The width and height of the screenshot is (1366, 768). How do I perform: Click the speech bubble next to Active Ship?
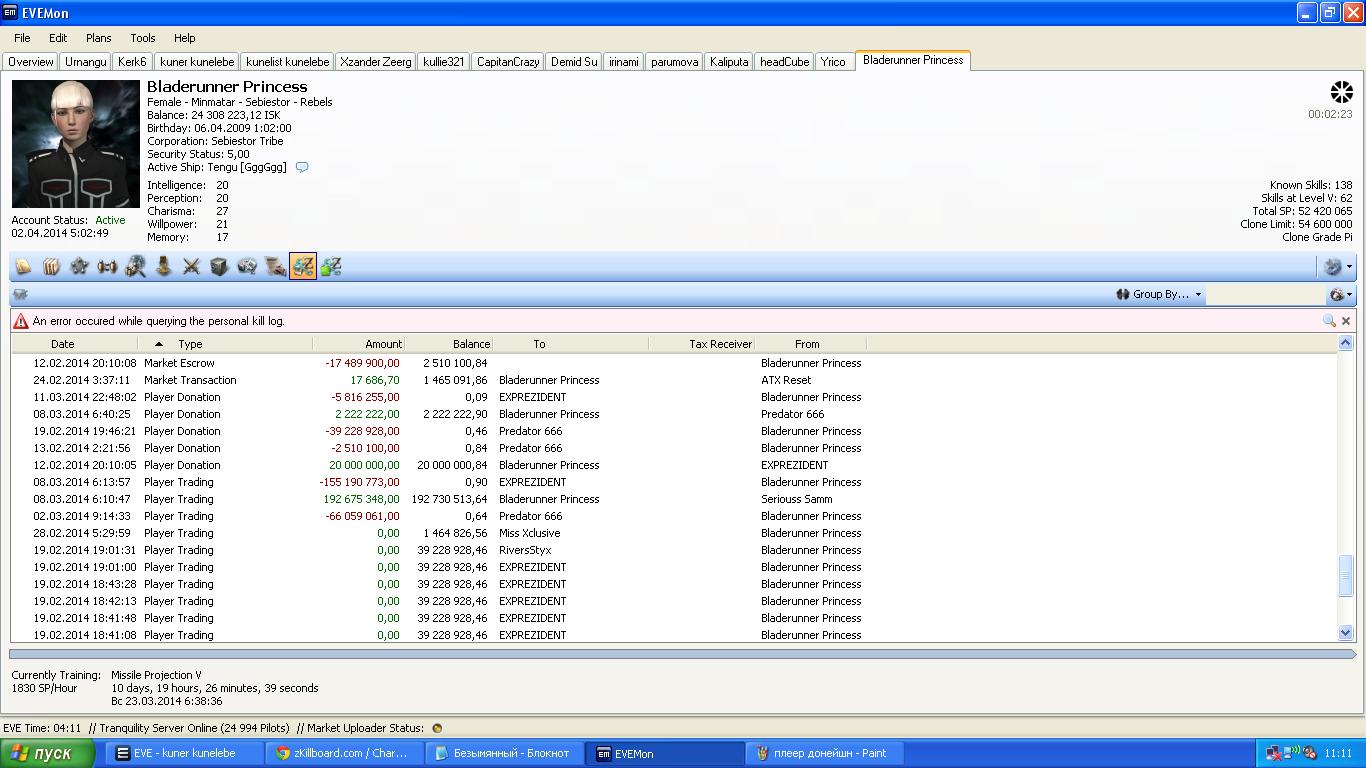302,168
